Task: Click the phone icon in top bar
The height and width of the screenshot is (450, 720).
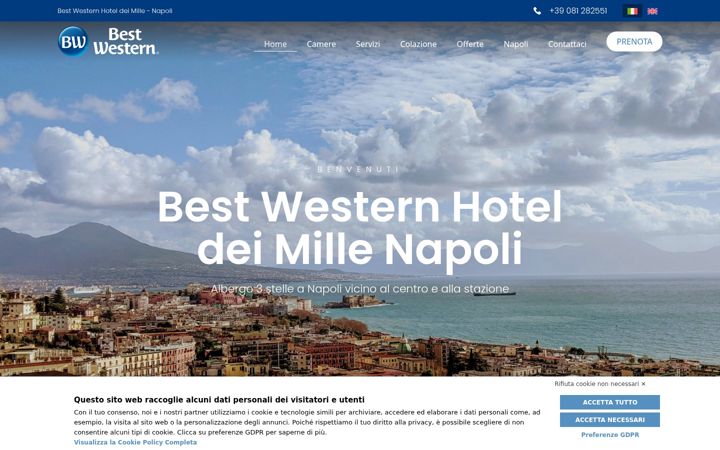Action: 537,11
